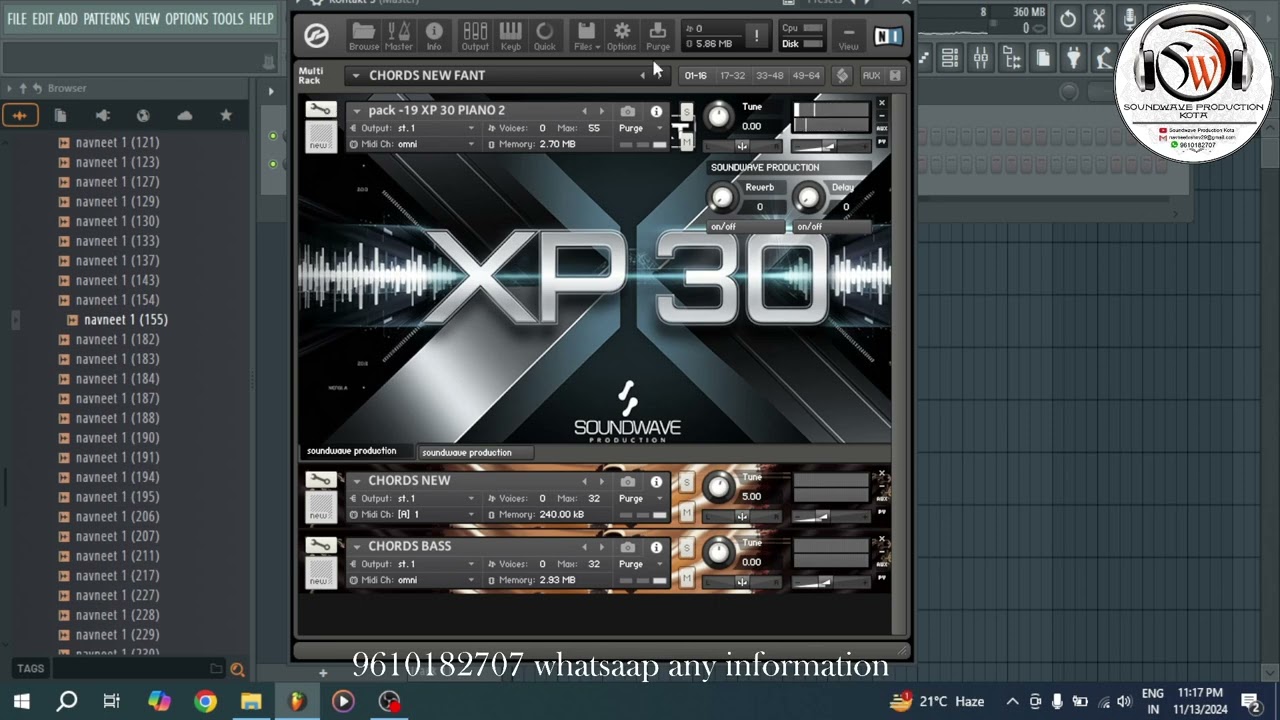This screenshot has width=1280, height=720.
Task: Open the Files dropdown menu
Action: 586,36
